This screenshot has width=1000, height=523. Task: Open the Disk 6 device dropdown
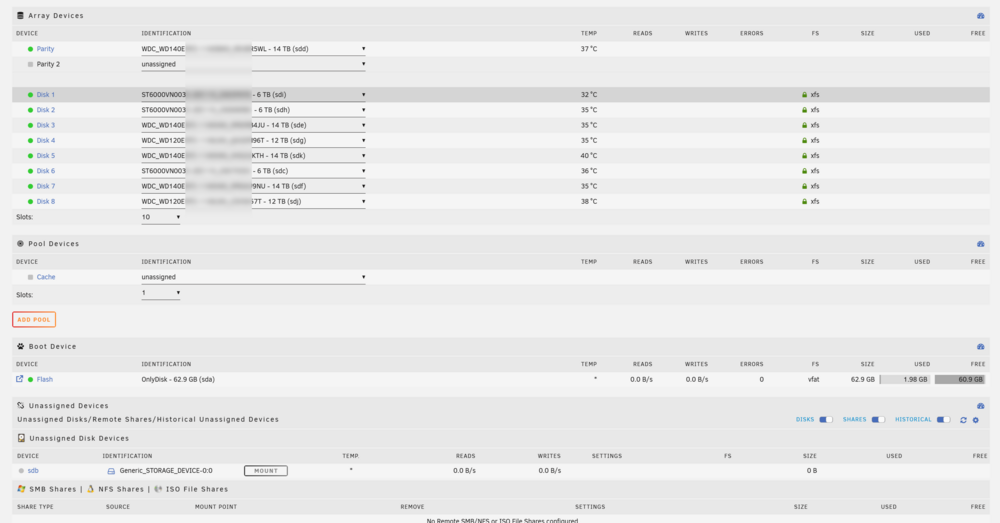[x=253, y=172]
